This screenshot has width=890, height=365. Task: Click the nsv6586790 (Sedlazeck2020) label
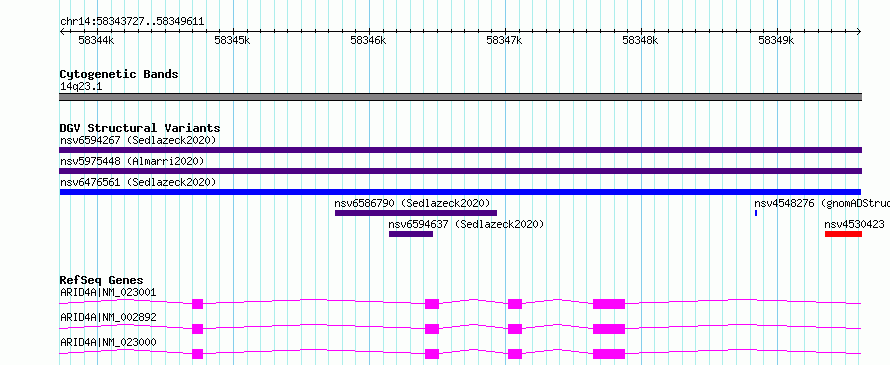click(x=413, y=203)
